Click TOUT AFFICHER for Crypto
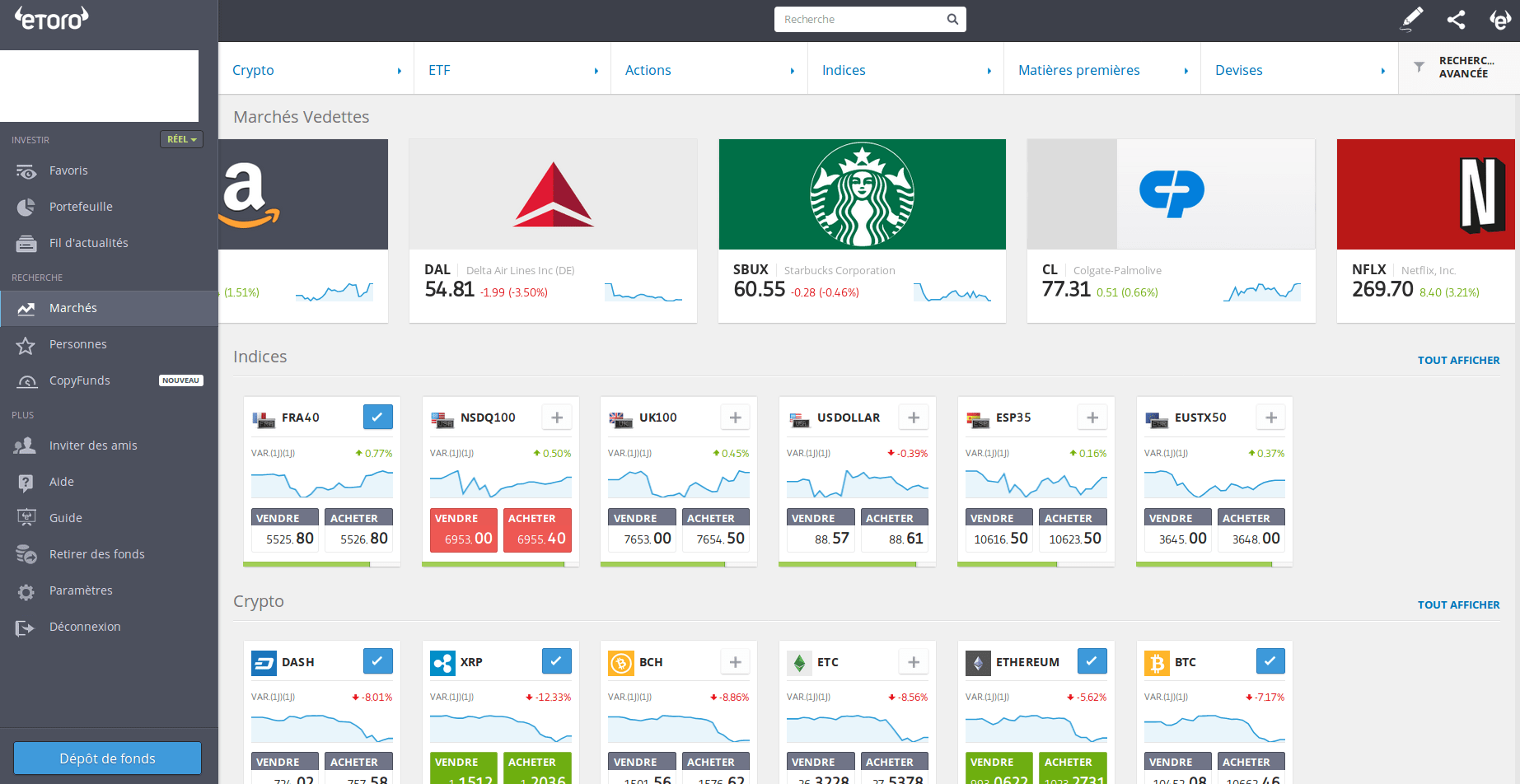This screenshot has height=784, width=1520. (1458, 604)
